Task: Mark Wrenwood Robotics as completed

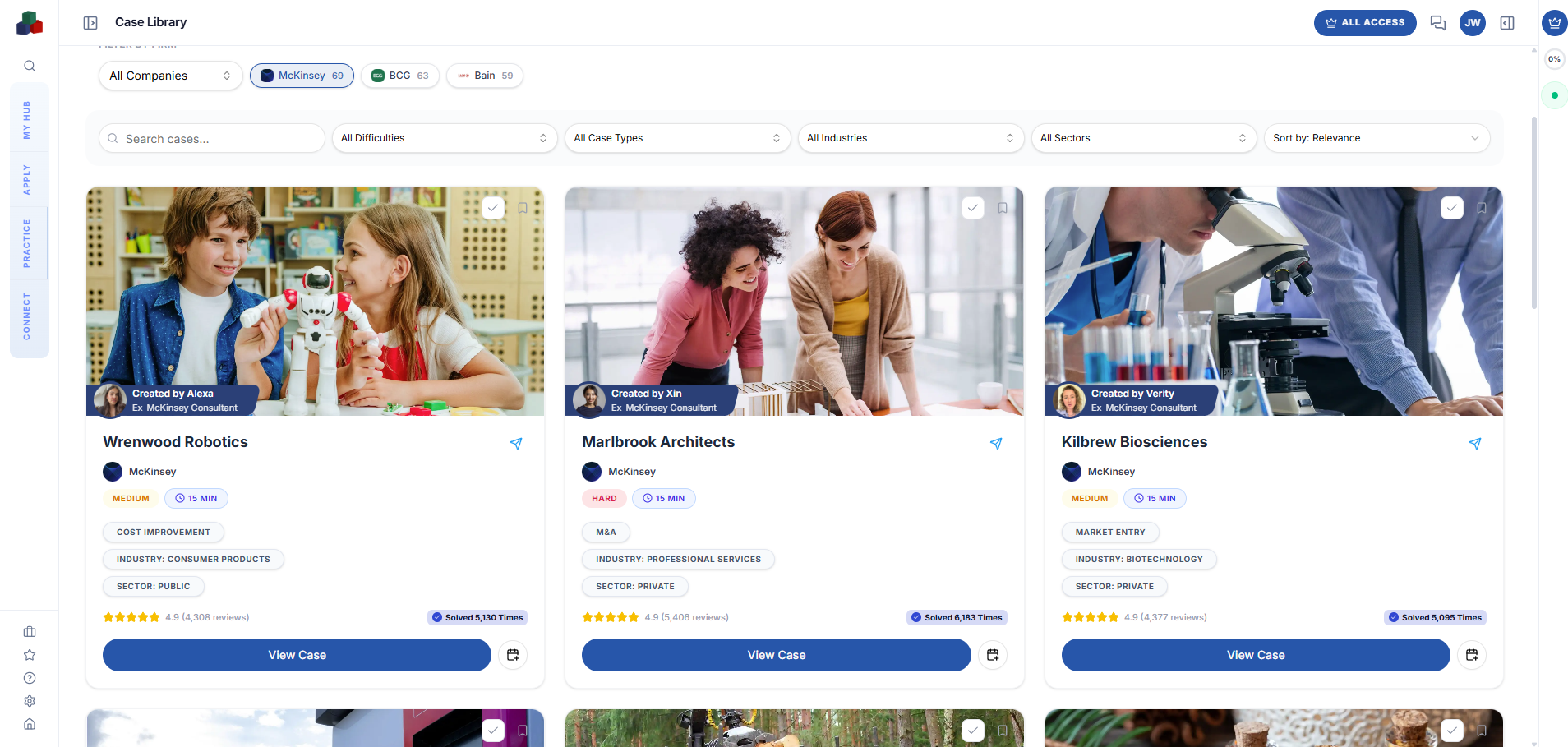Action: [x=493, y=208]
